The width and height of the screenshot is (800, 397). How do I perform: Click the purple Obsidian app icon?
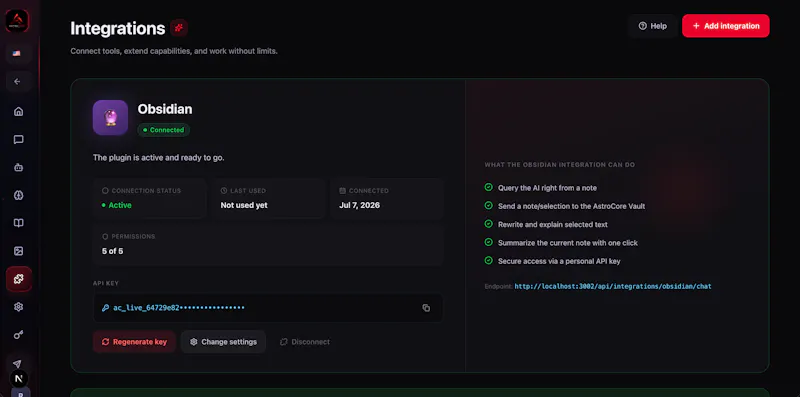coord(110,117)
